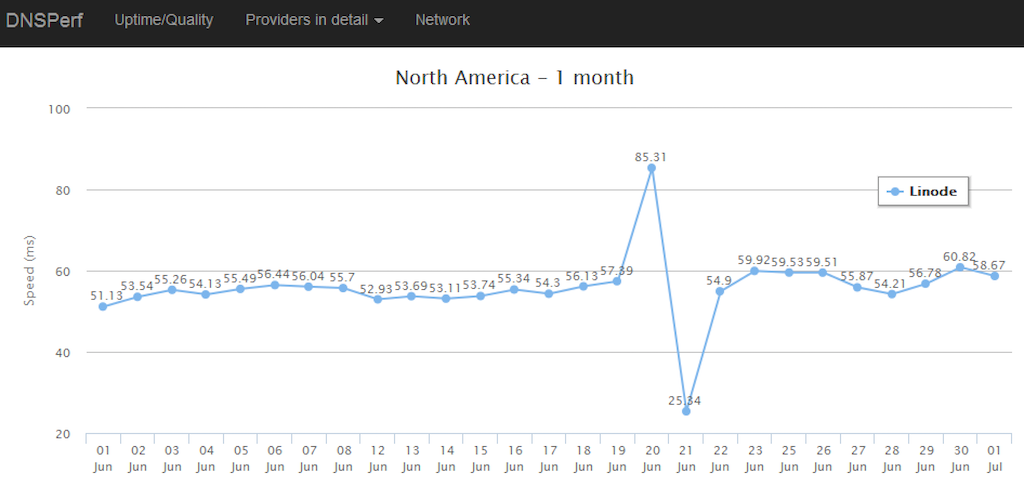The width and height of the screenshot is (1024, 486).
Task: Click the Linode legend line marker icon
Action: [895, 191]
